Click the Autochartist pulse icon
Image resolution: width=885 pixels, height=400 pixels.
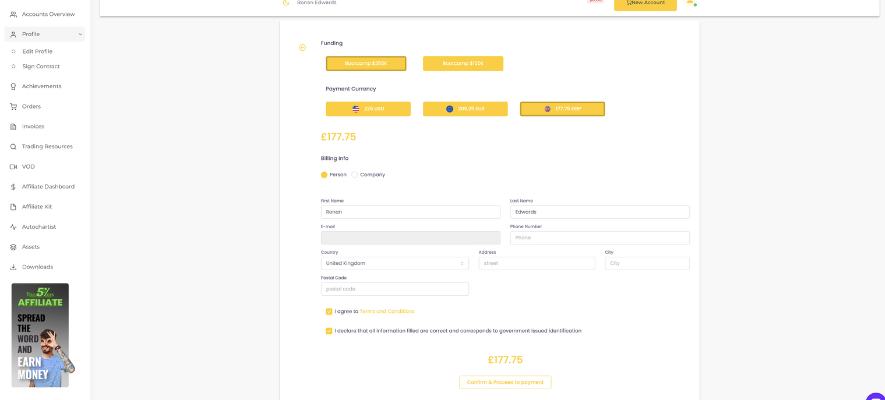point(13,227)
